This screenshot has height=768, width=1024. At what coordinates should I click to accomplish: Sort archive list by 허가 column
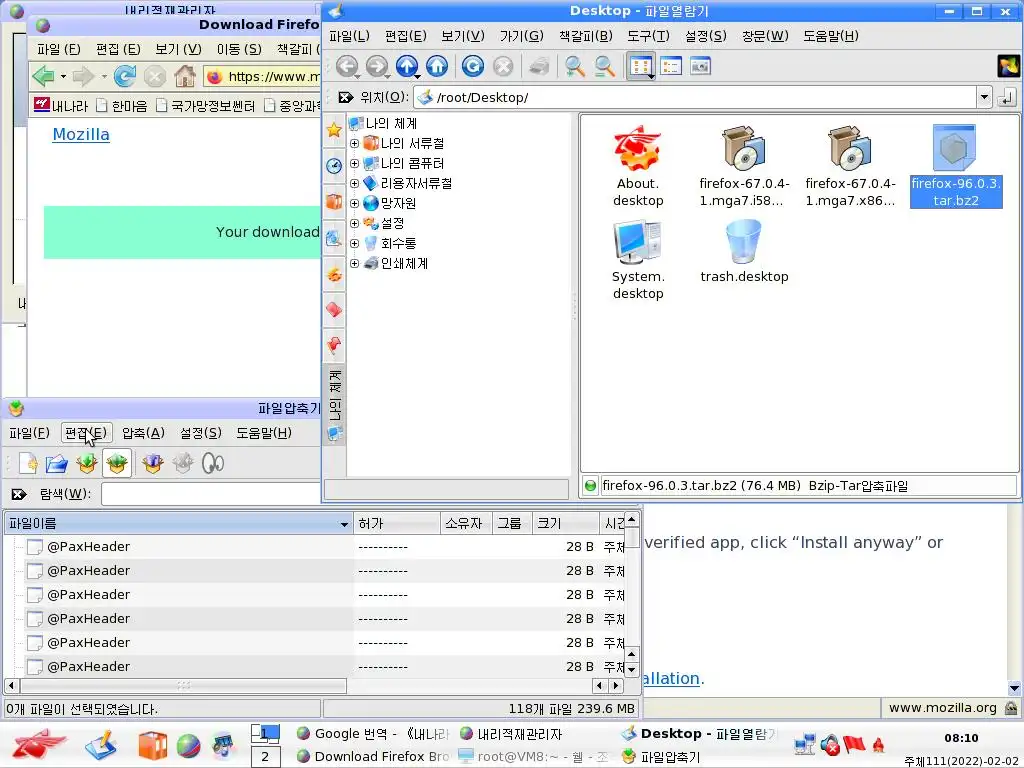coord(396,523)
